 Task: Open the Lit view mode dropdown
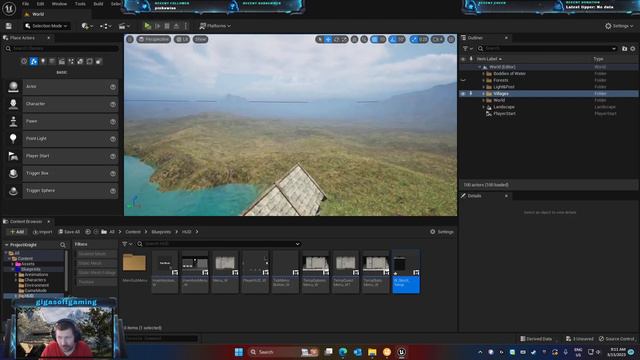click(x=182, y=39)
